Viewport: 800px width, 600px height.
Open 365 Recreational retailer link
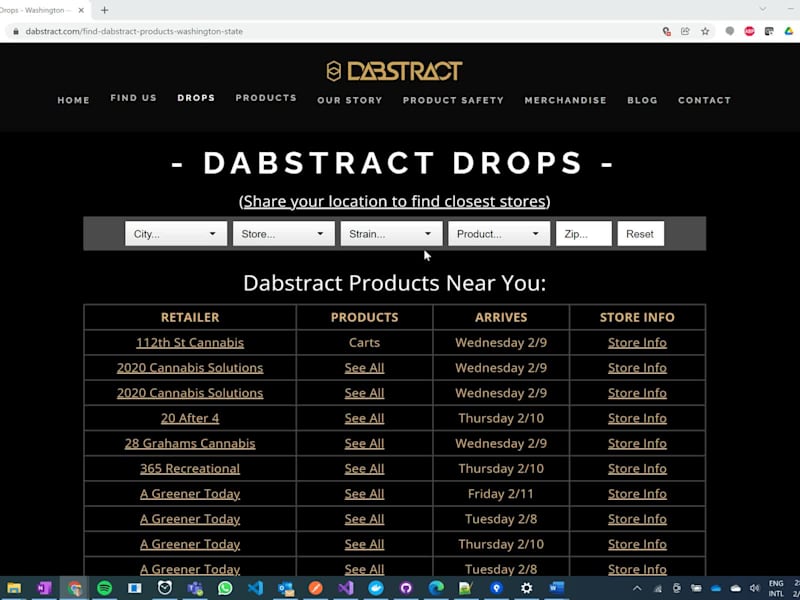coord(190,468)
